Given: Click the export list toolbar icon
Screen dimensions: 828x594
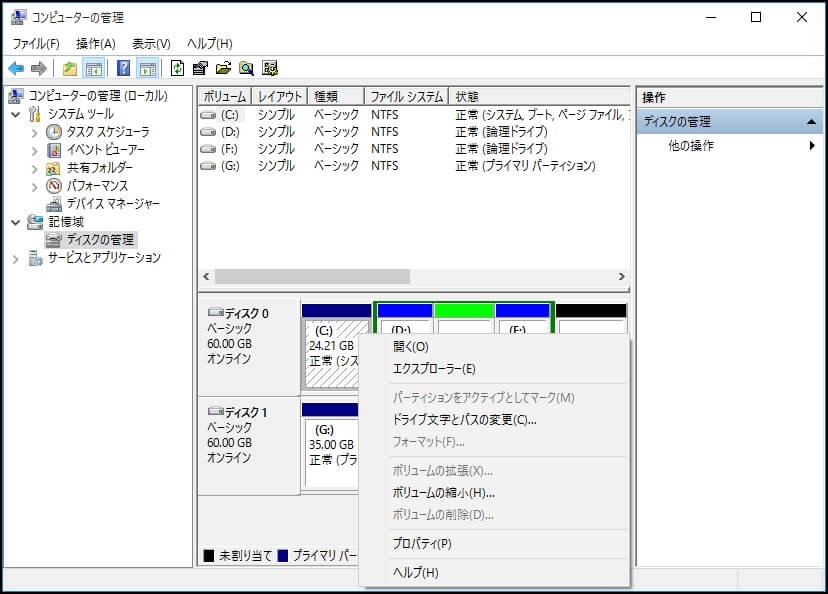Looking at the screenshot, I should tap(201, 68).
